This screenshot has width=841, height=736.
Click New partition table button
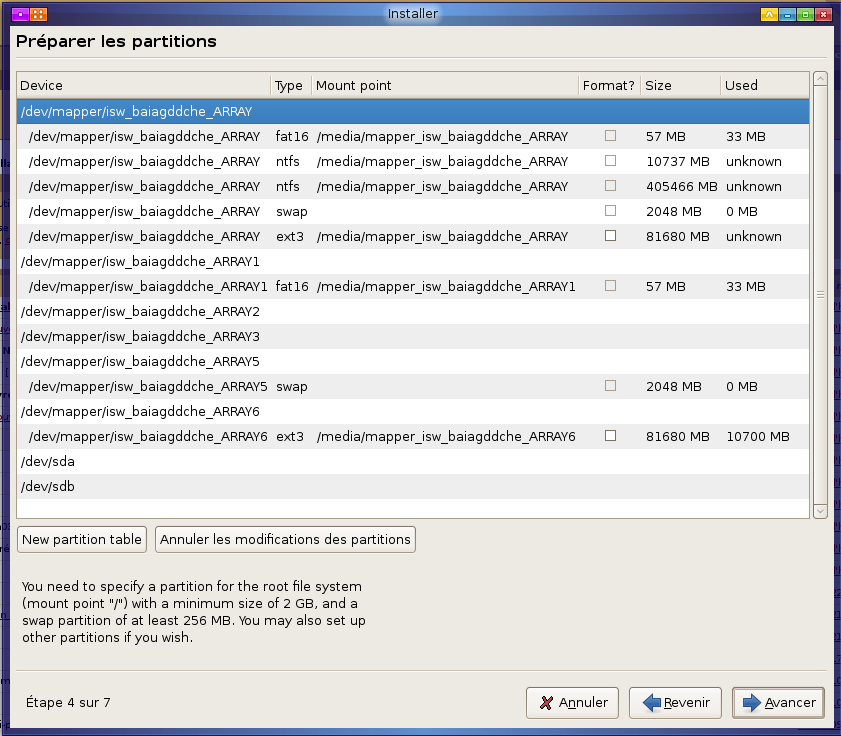pyautogui.click(x=82, y=539)
